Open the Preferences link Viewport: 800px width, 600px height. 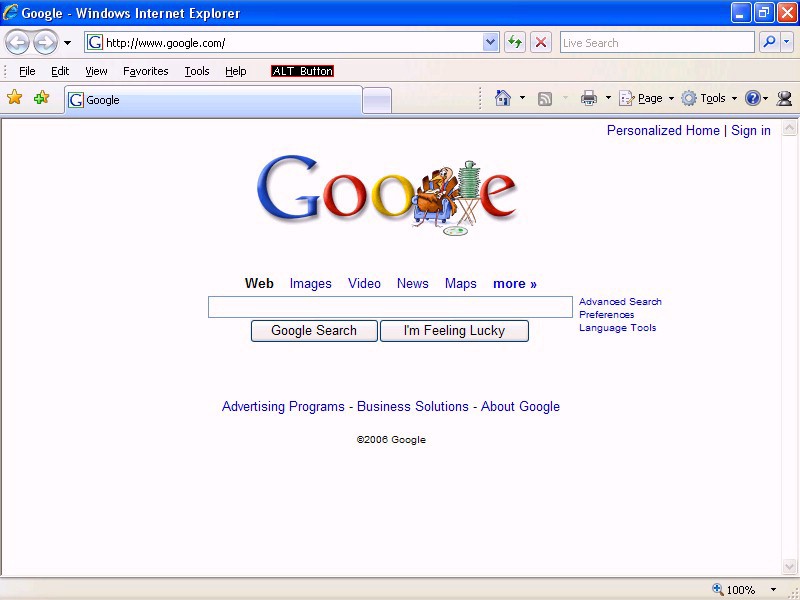(x=607, y=315)
